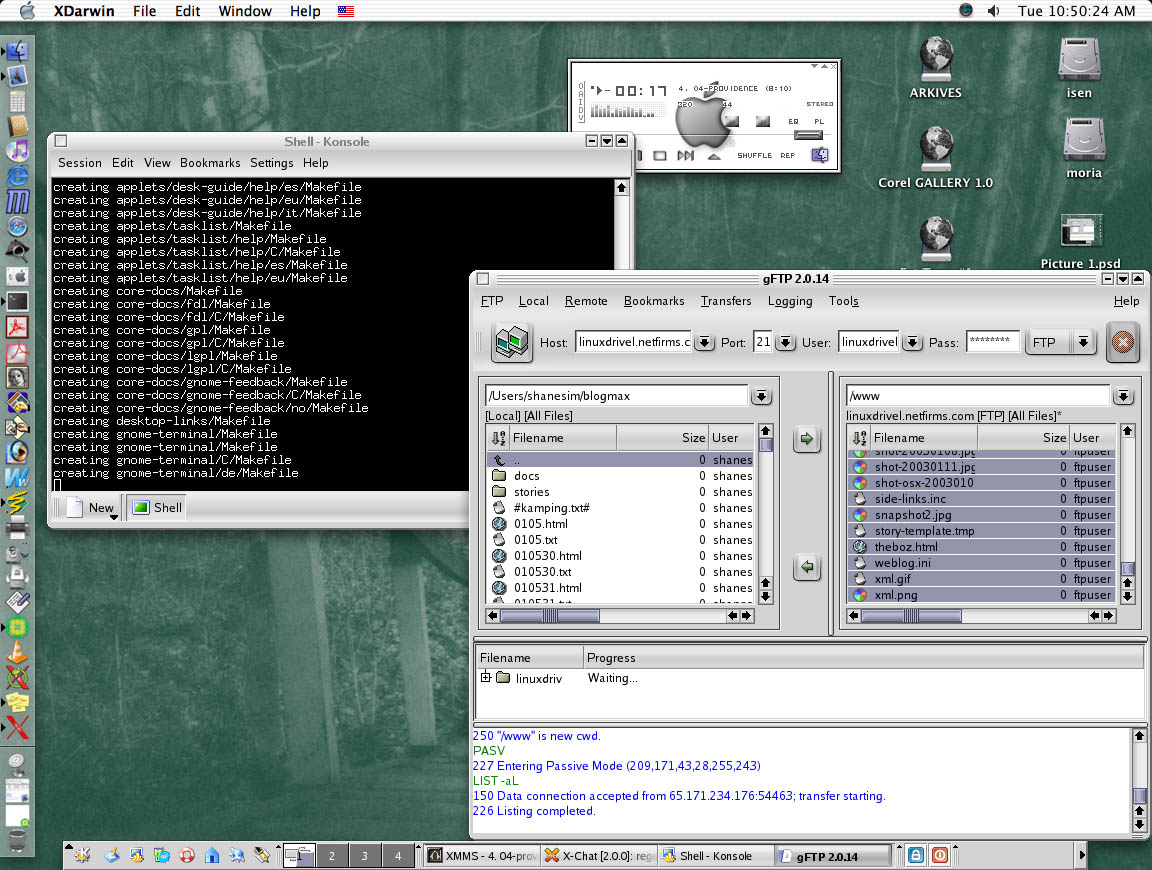Viewport: 1152px width, 870px height.
Task: Click the Pass password field
Action: click(993, 342)
